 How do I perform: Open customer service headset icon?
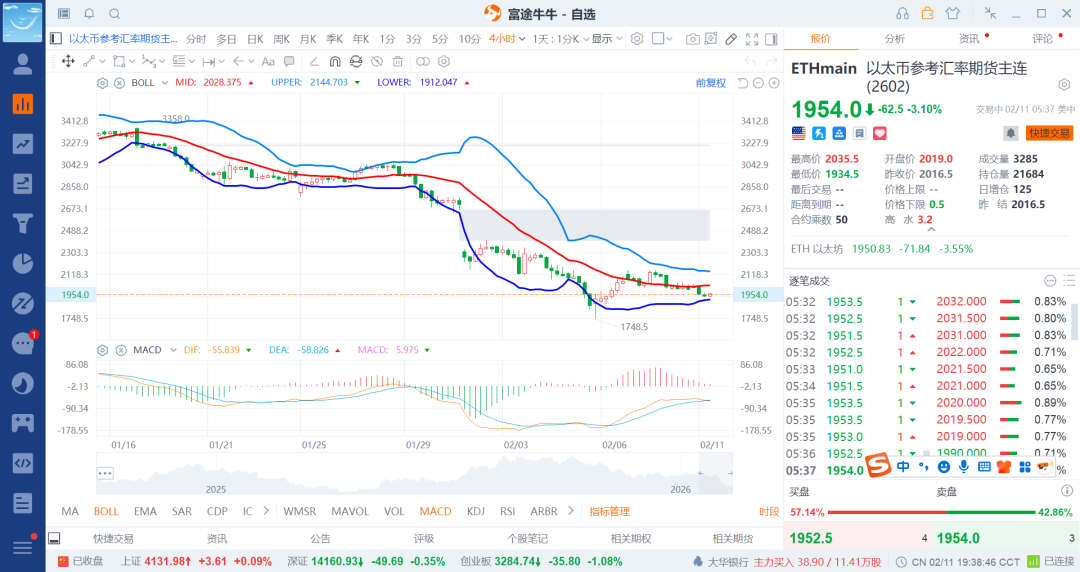(x=903, y=13)
